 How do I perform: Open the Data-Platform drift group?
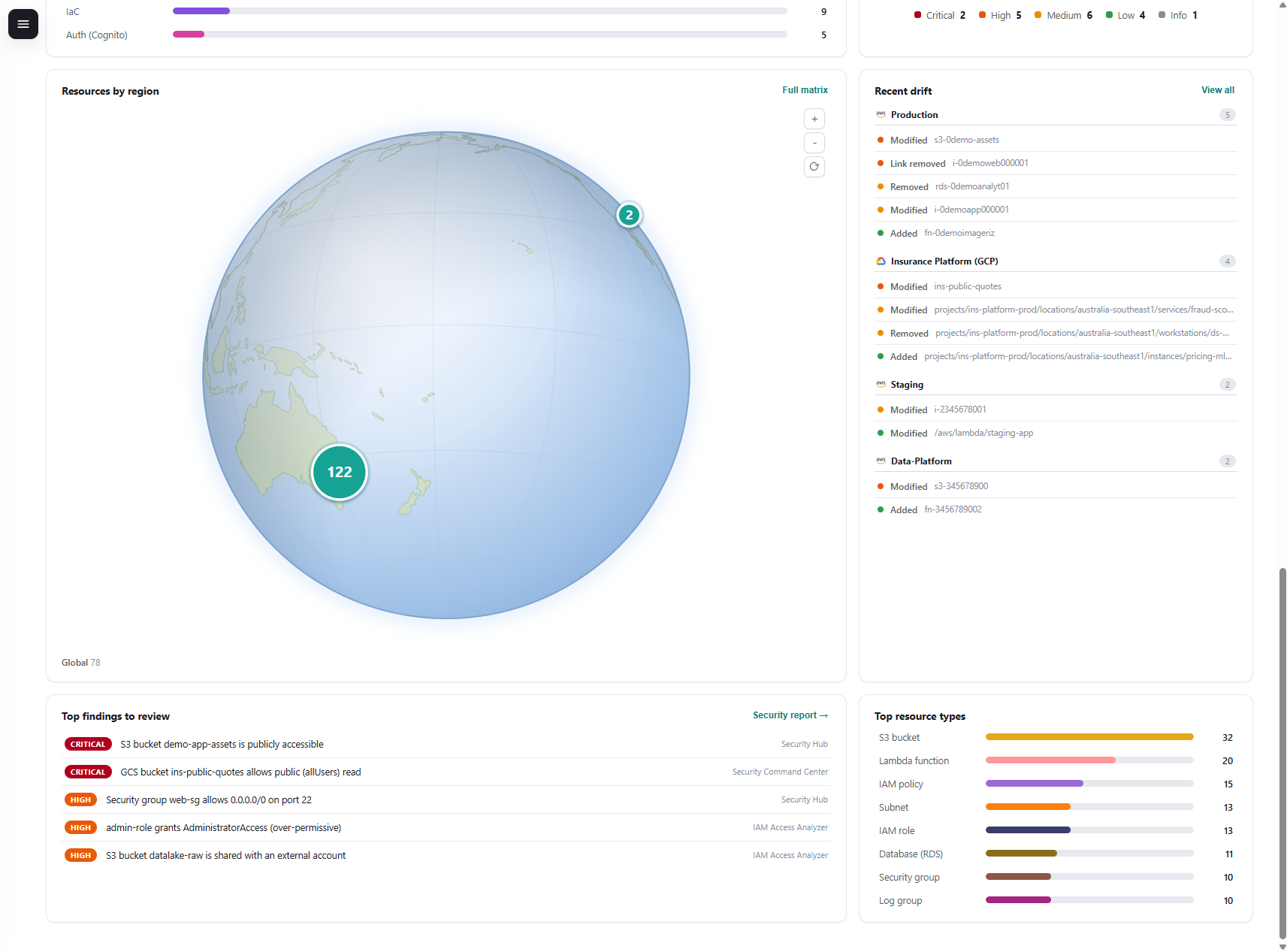[1056, 461]
